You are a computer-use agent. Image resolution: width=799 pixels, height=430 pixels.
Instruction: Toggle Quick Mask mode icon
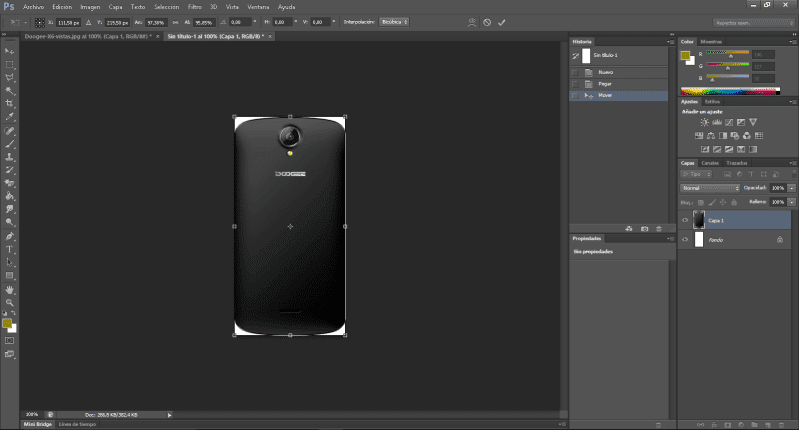pos(9,341)
